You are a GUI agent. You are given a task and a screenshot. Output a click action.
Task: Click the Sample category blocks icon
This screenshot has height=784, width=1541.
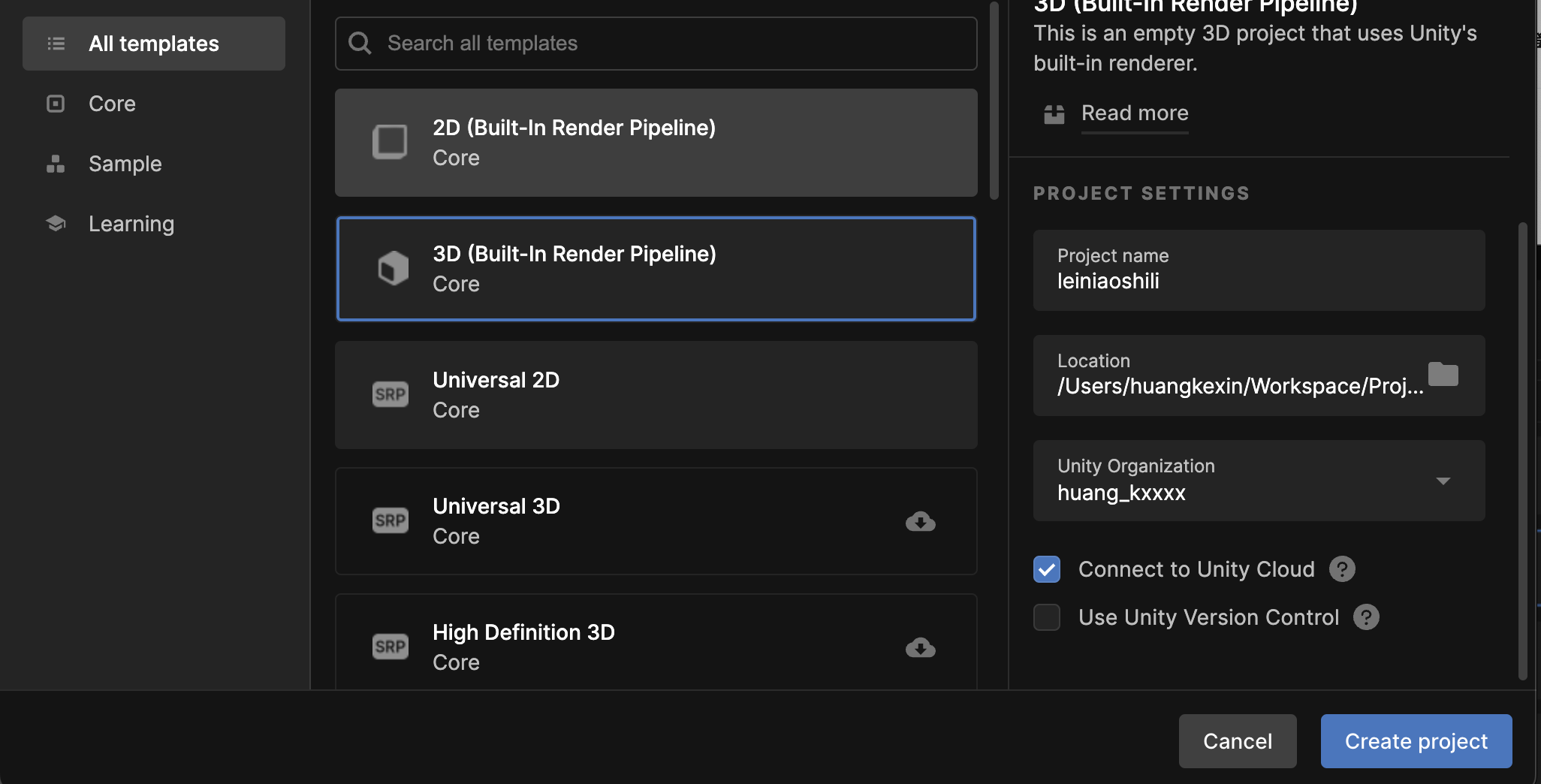tap(56, 164)
